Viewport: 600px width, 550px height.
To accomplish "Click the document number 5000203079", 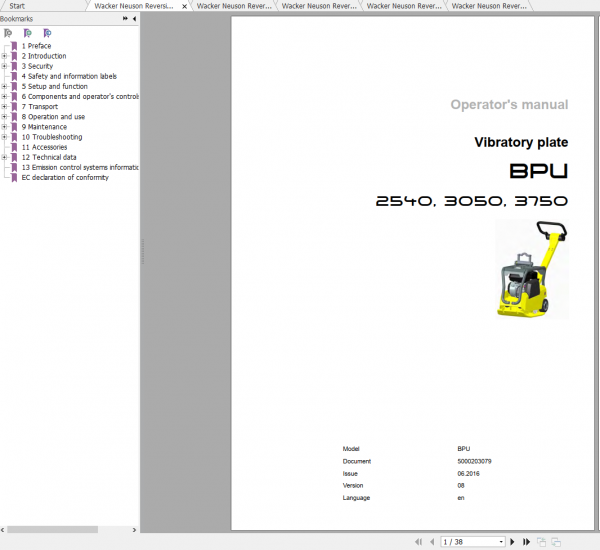I will 474,461.
